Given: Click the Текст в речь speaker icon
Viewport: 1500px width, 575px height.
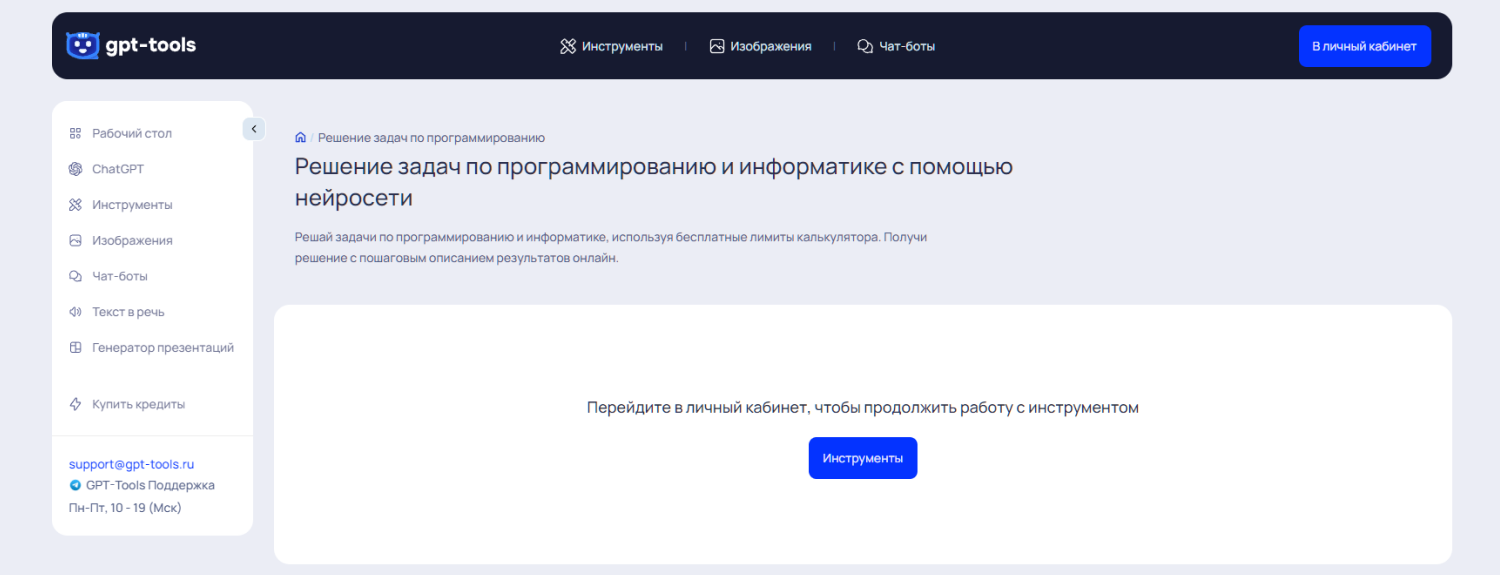Looking at the screenshot, I should pos(75,312).
